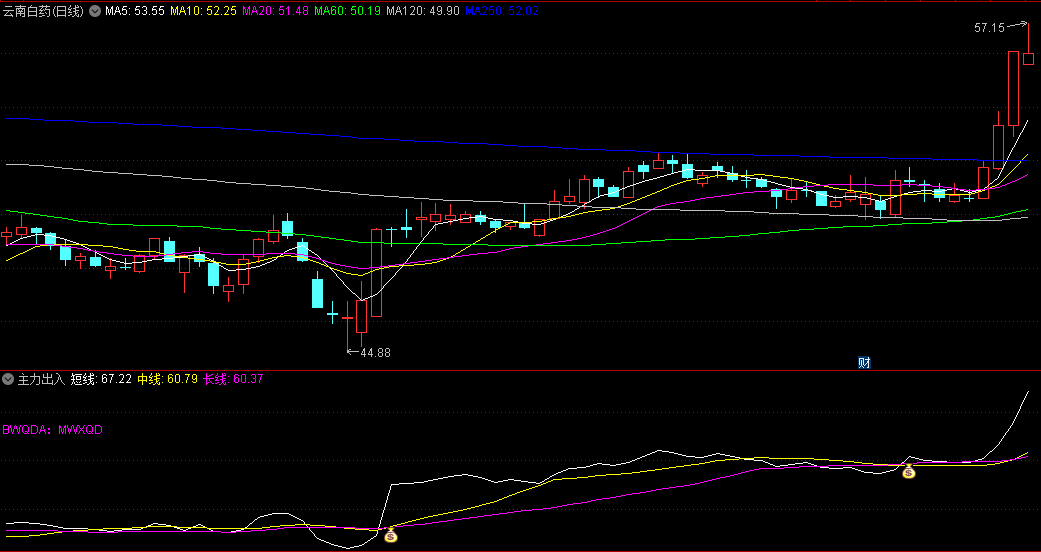Select the MA250: 52.02 label
1041x552 pixels.
502,11
